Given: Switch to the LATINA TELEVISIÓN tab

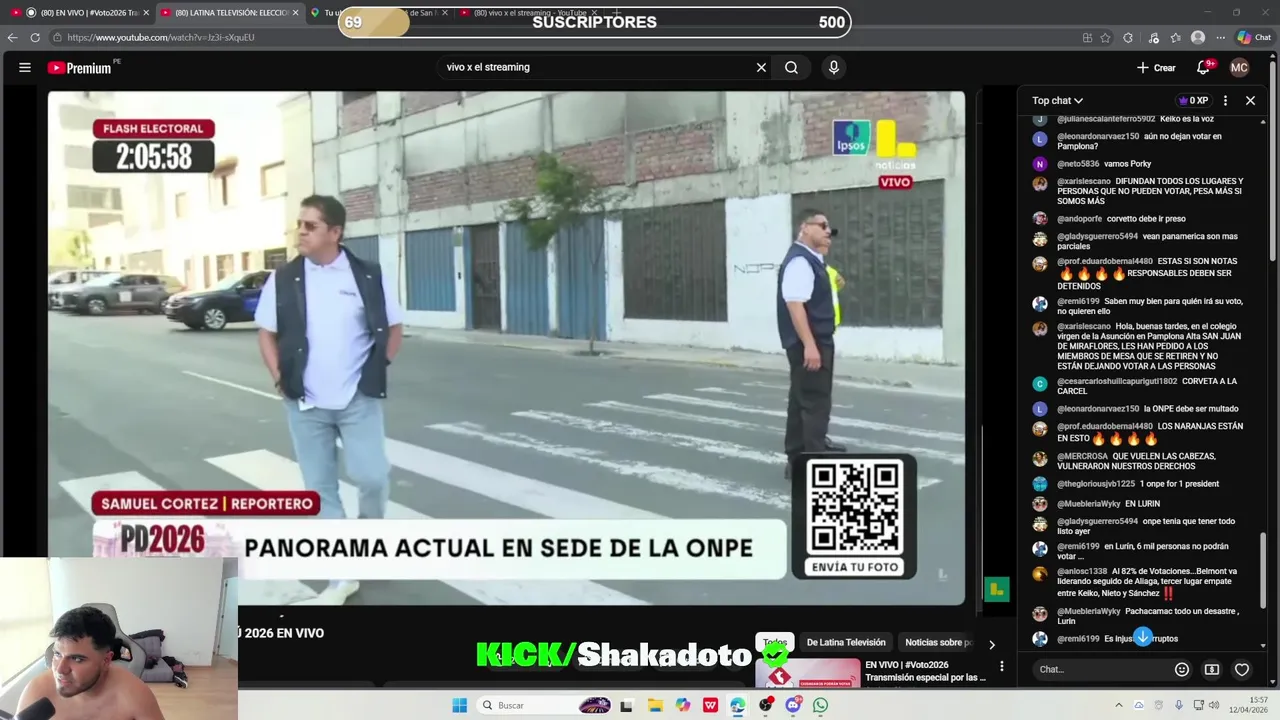Looking at the screenshot, I should click(x=229, y=12).
